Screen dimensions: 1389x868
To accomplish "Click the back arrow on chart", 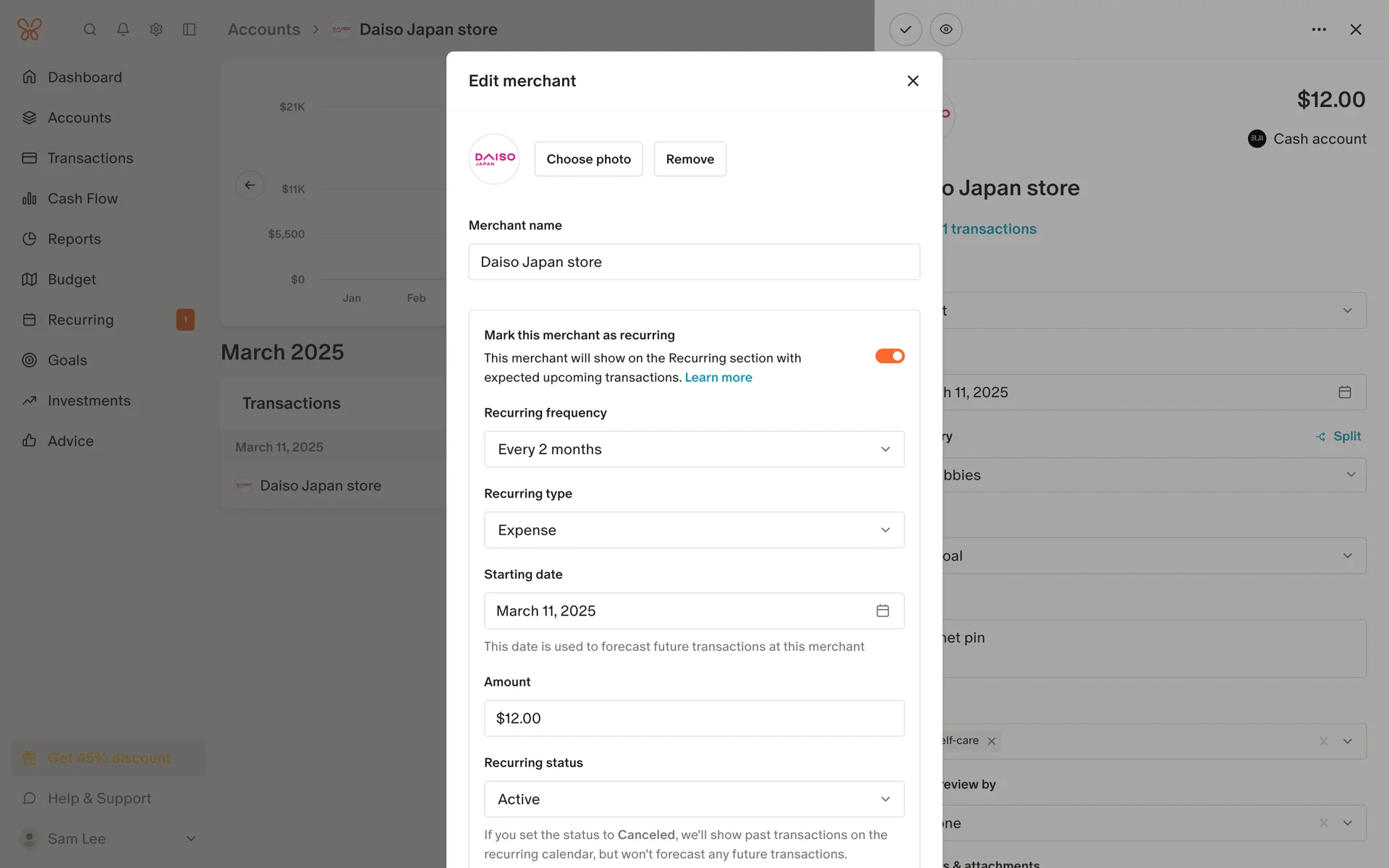I will click(250, 185).
